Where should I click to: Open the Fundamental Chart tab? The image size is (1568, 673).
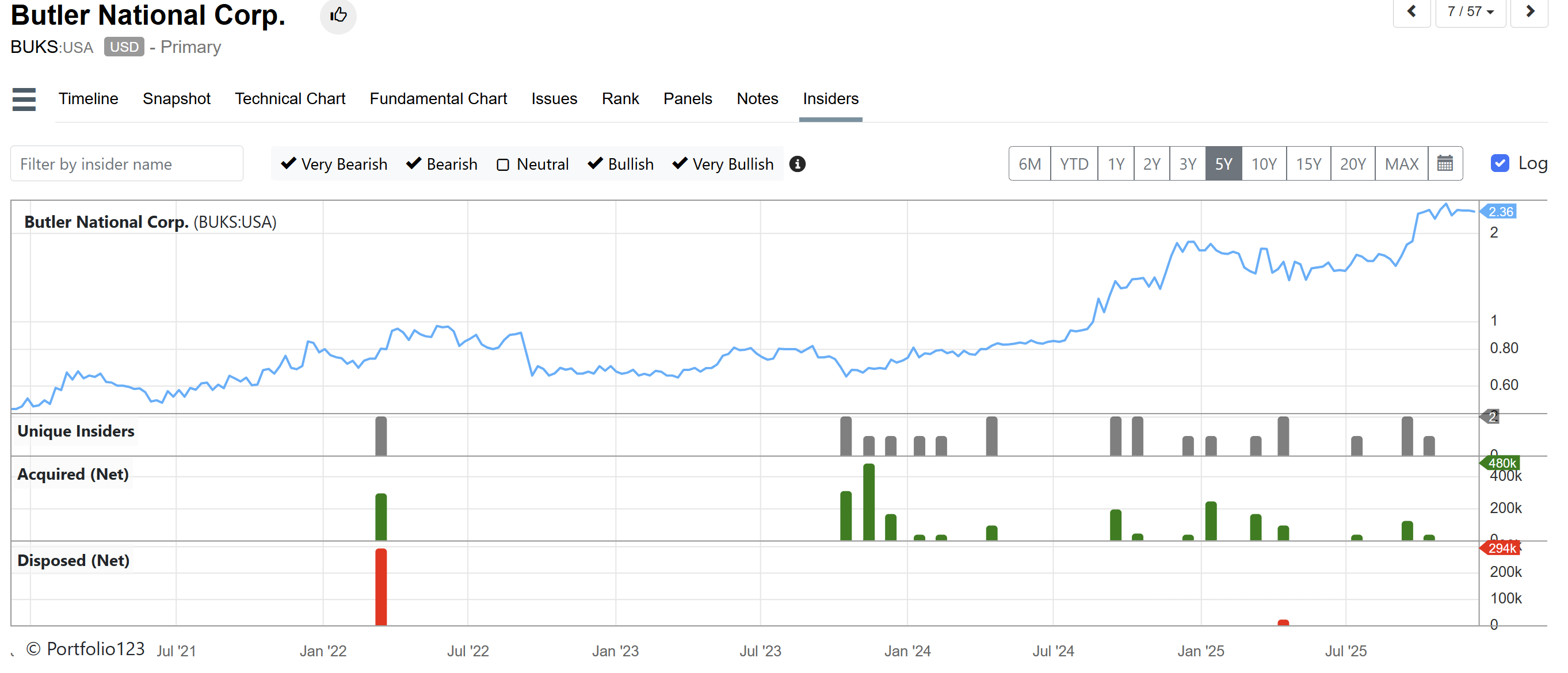point(438,98)
